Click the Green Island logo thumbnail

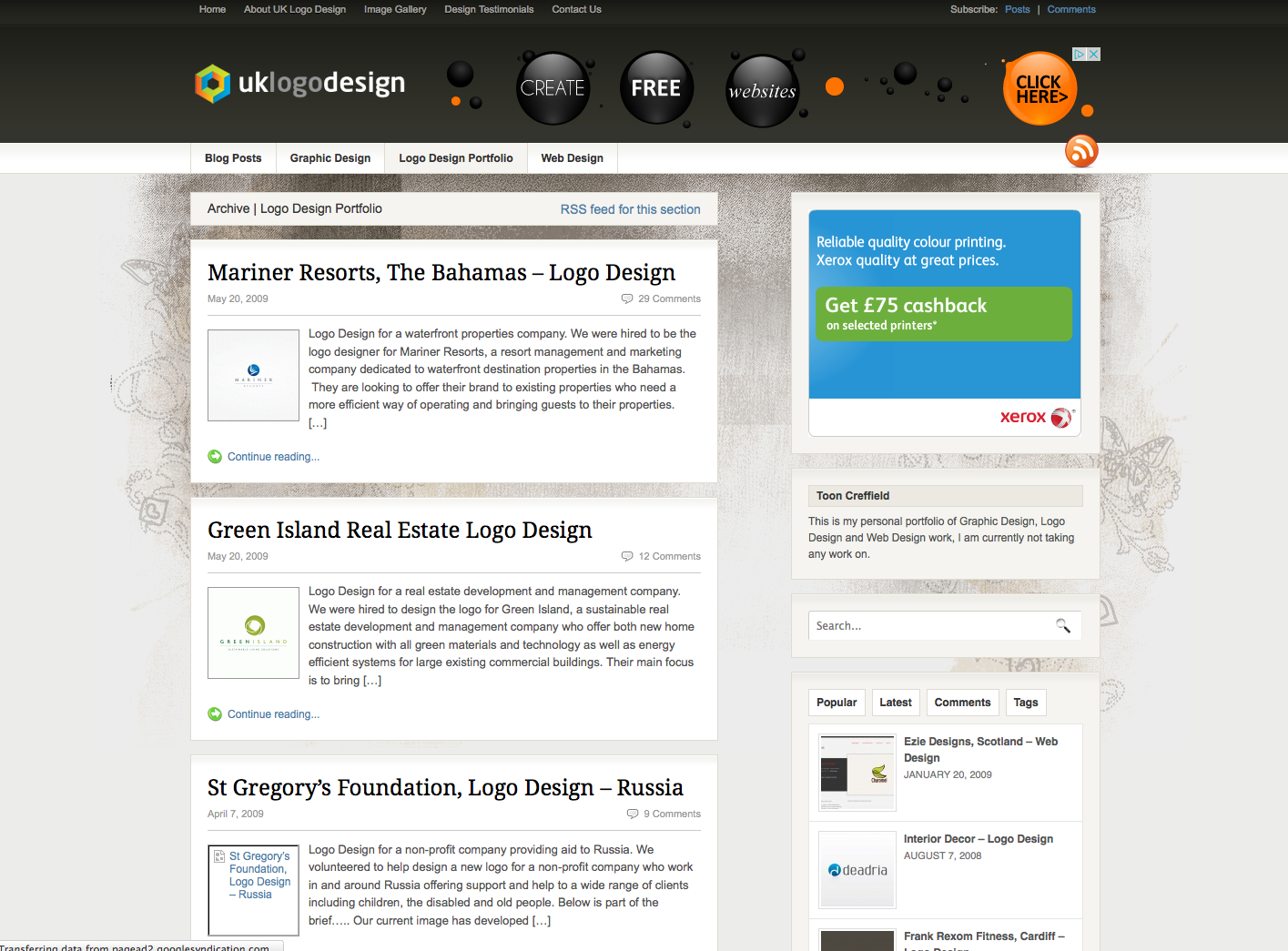[x=253, y=632]
